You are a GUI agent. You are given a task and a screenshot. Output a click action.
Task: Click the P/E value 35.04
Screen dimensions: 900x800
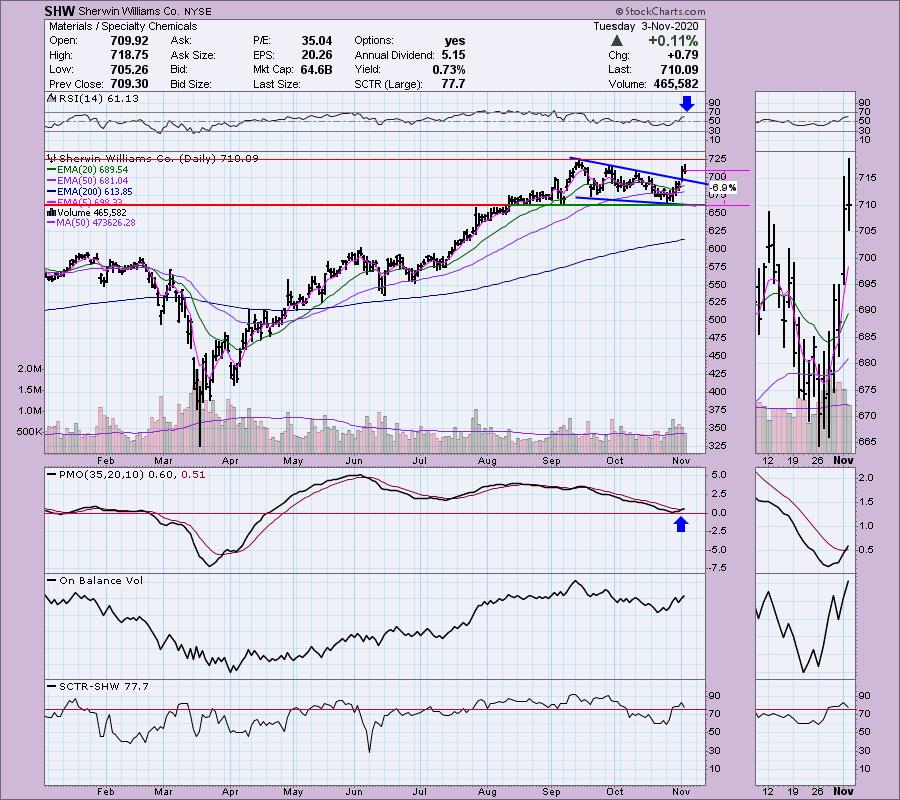click(x=317, y=41)
